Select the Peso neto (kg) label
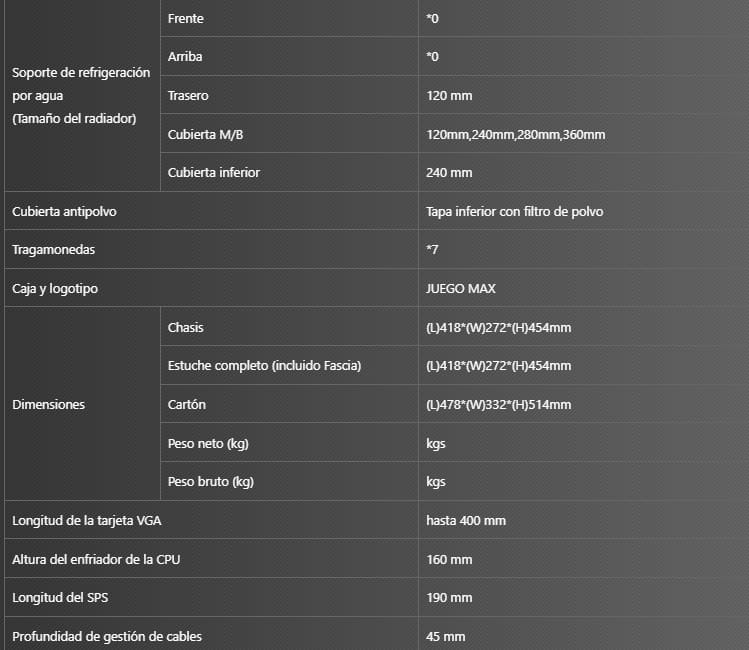749x650 pixels. tap(208, 444)
